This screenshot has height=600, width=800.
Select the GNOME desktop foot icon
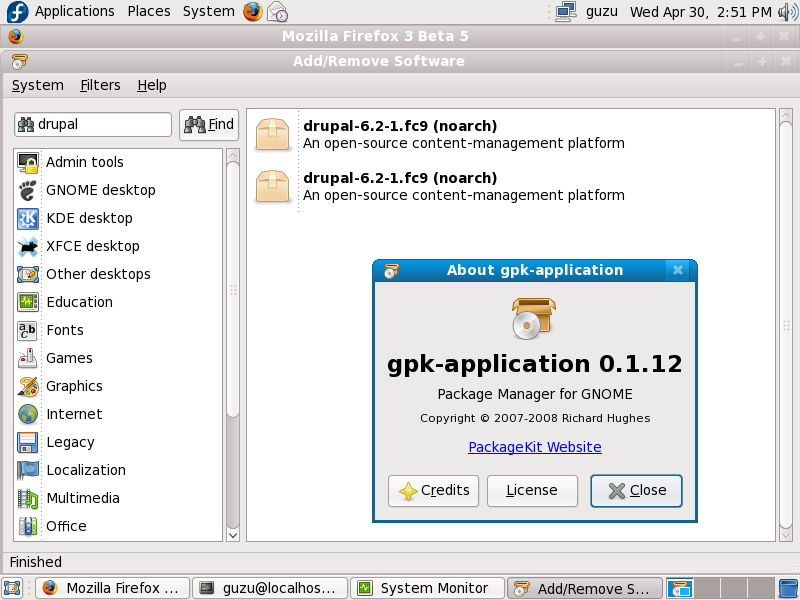click(x=28, y=190)
